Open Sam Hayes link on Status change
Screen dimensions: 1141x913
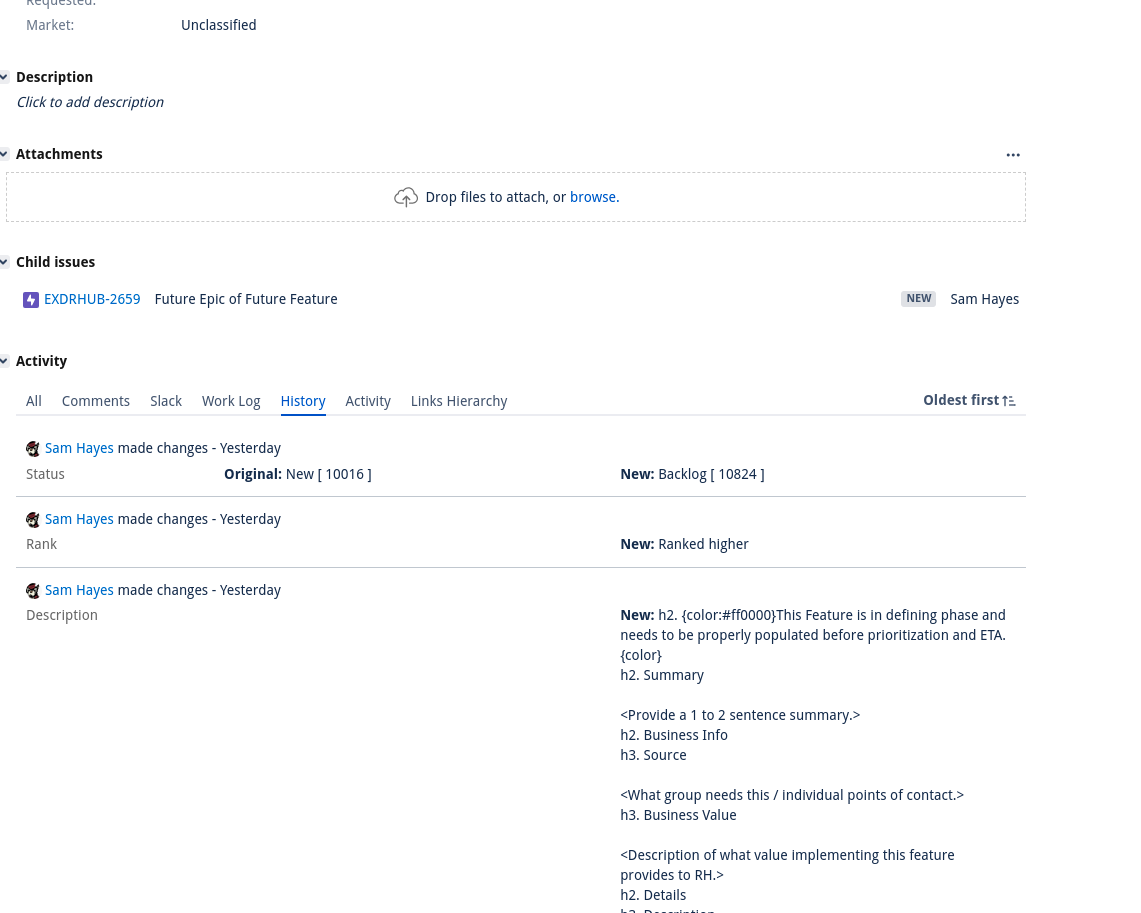pos(79,448)
